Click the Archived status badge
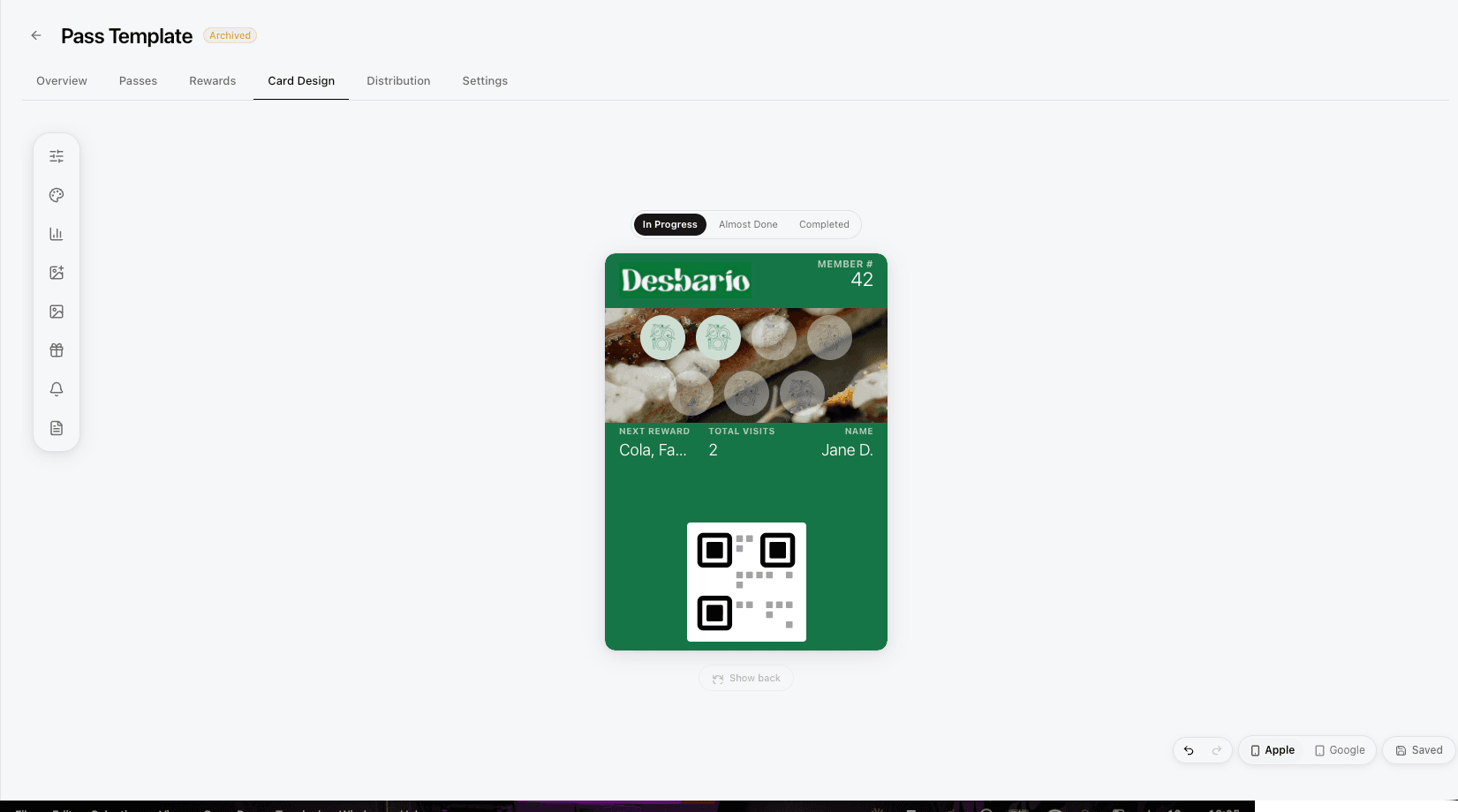 click(x=230, y=35)
